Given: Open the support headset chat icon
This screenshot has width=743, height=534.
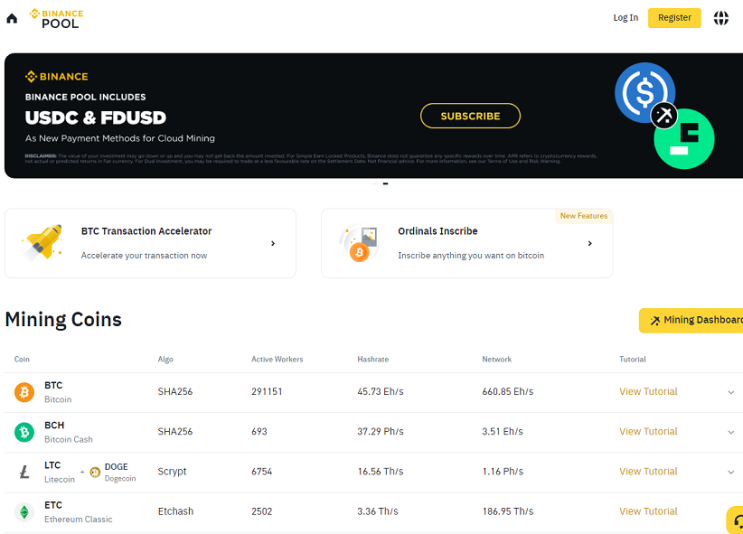Looking at the screenshot, I should tap(736, 520).
